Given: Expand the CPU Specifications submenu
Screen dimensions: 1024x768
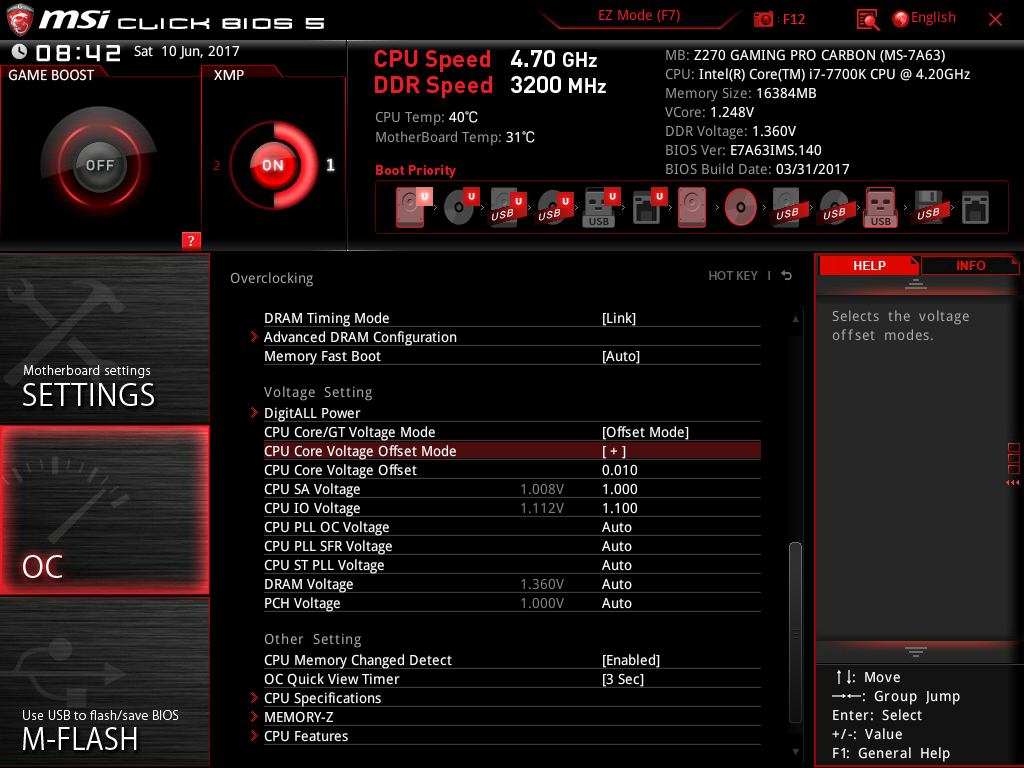Looking at the screenshot, I should coord(512,698).
